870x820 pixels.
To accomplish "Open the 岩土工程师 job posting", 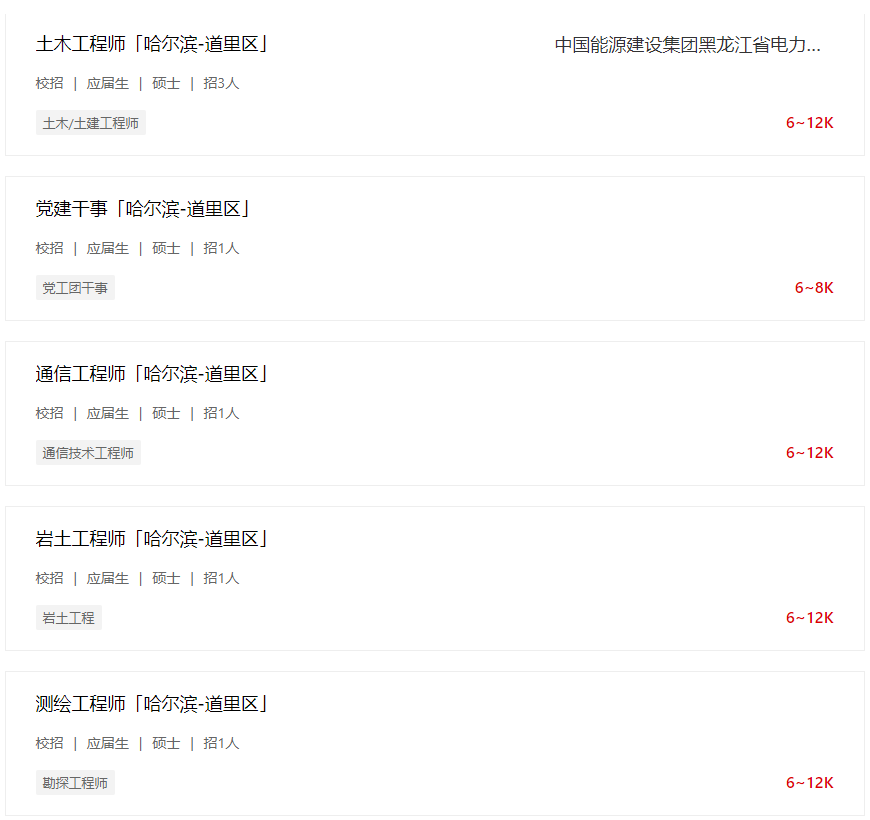I will [x=152, y=539].
